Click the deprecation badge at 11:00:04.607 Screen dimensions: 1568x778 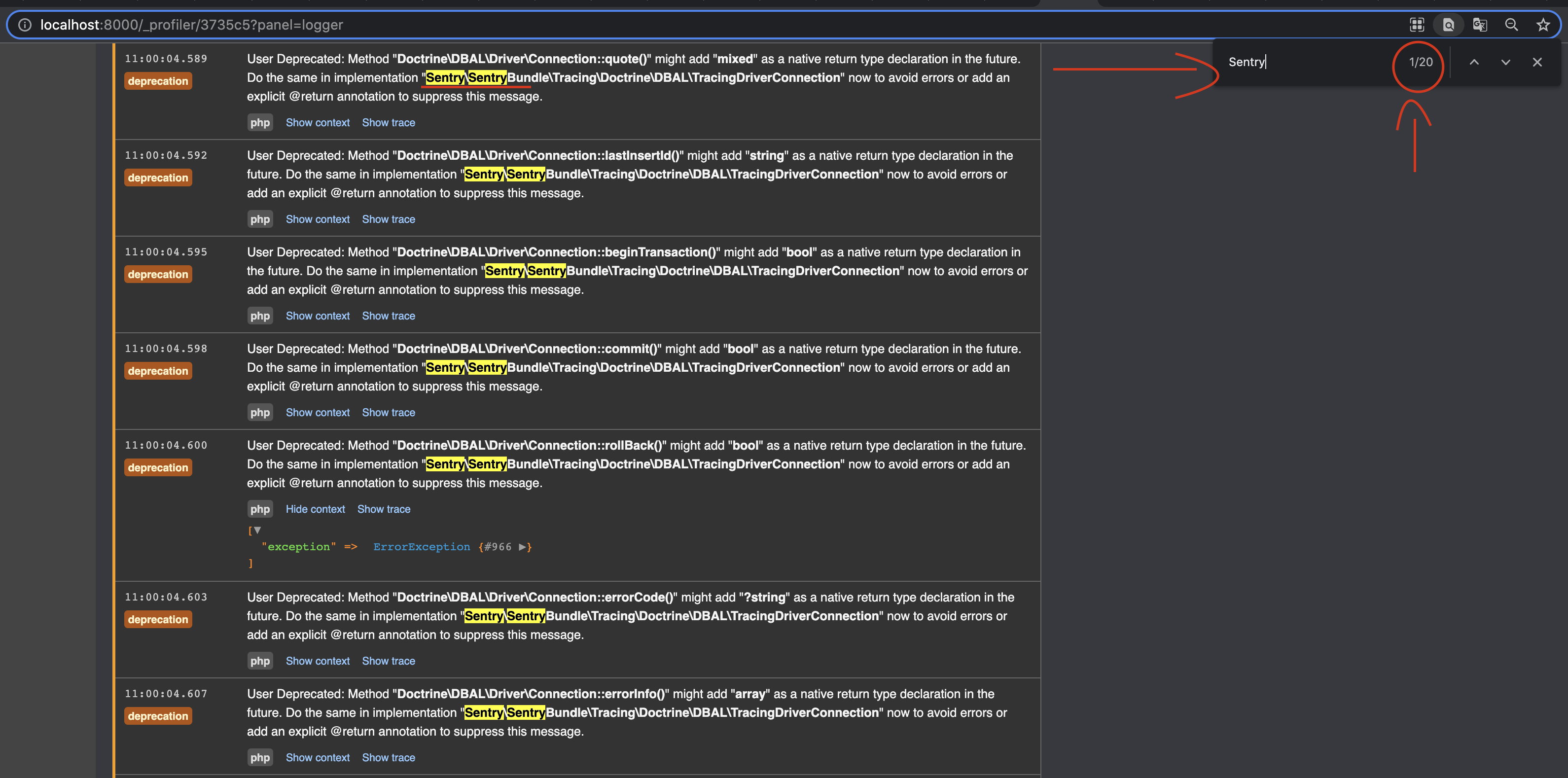(158, 716)
